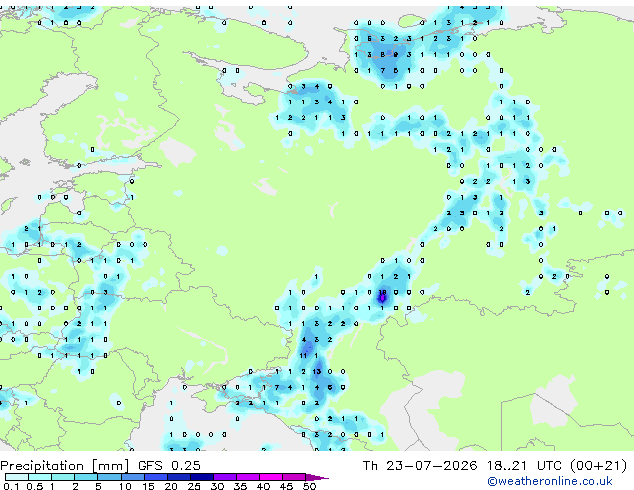Image resolution: width=634 pixels, height=490 pixels.
Task: Click the 0.5–1 mm legend swatch
Action: (40, 477)
